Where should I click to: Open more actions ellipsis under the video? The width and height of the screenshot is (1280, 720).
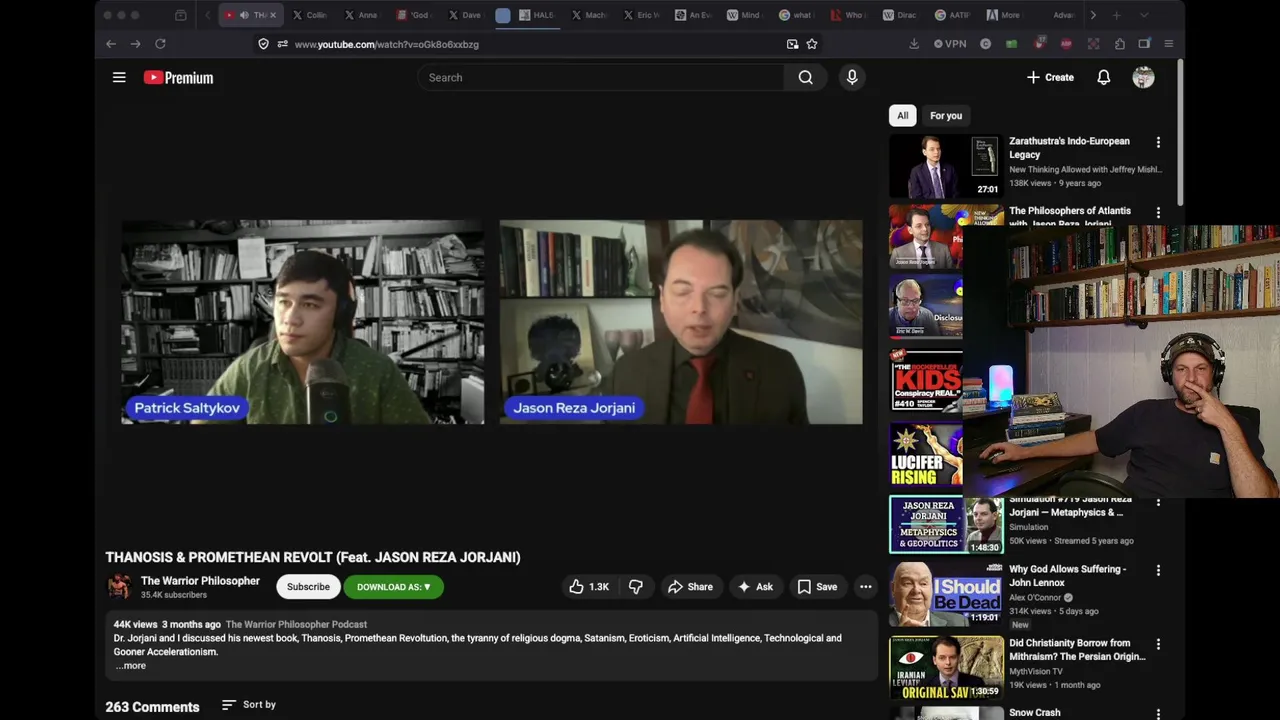pyautogui.click(x=866, y=587)
